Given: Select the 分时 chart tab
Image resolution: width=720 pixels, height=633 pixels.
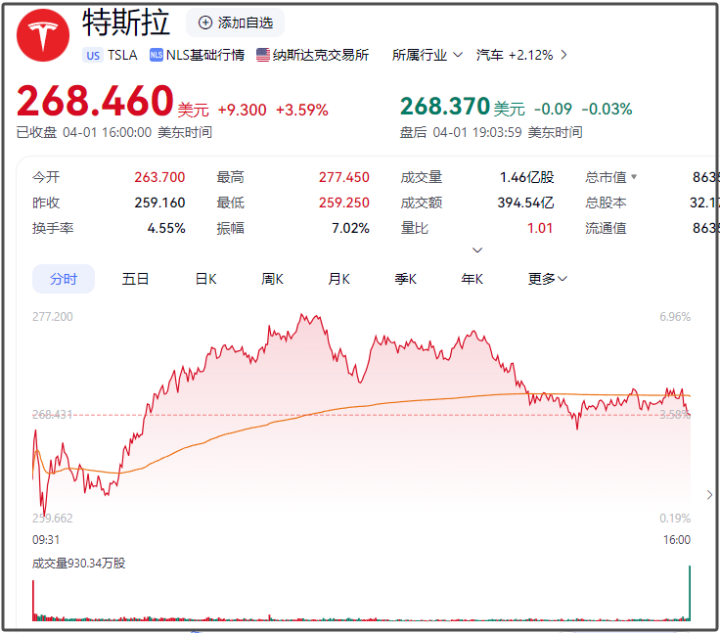Looking at the screenshot, I should tap(63, 279).
